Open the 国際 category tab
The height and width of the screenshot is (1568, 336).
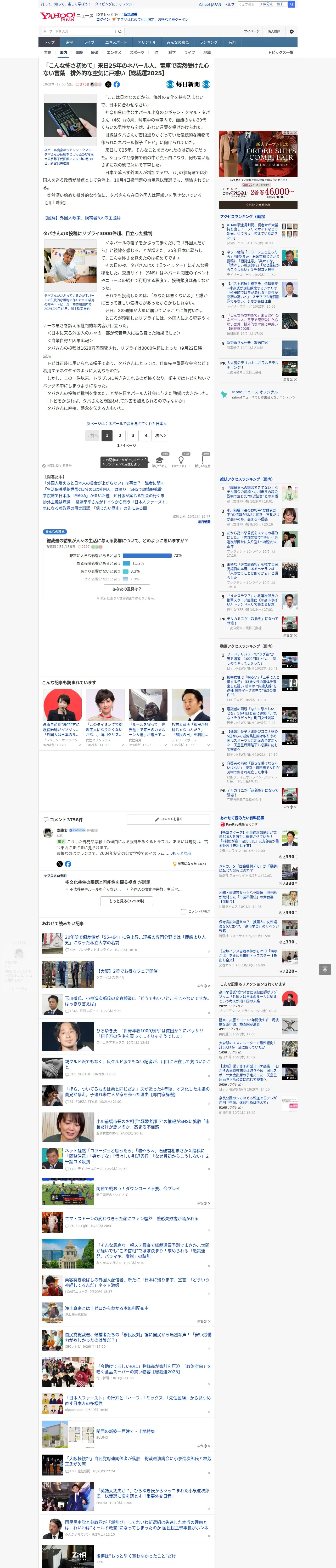click(79, 52)
